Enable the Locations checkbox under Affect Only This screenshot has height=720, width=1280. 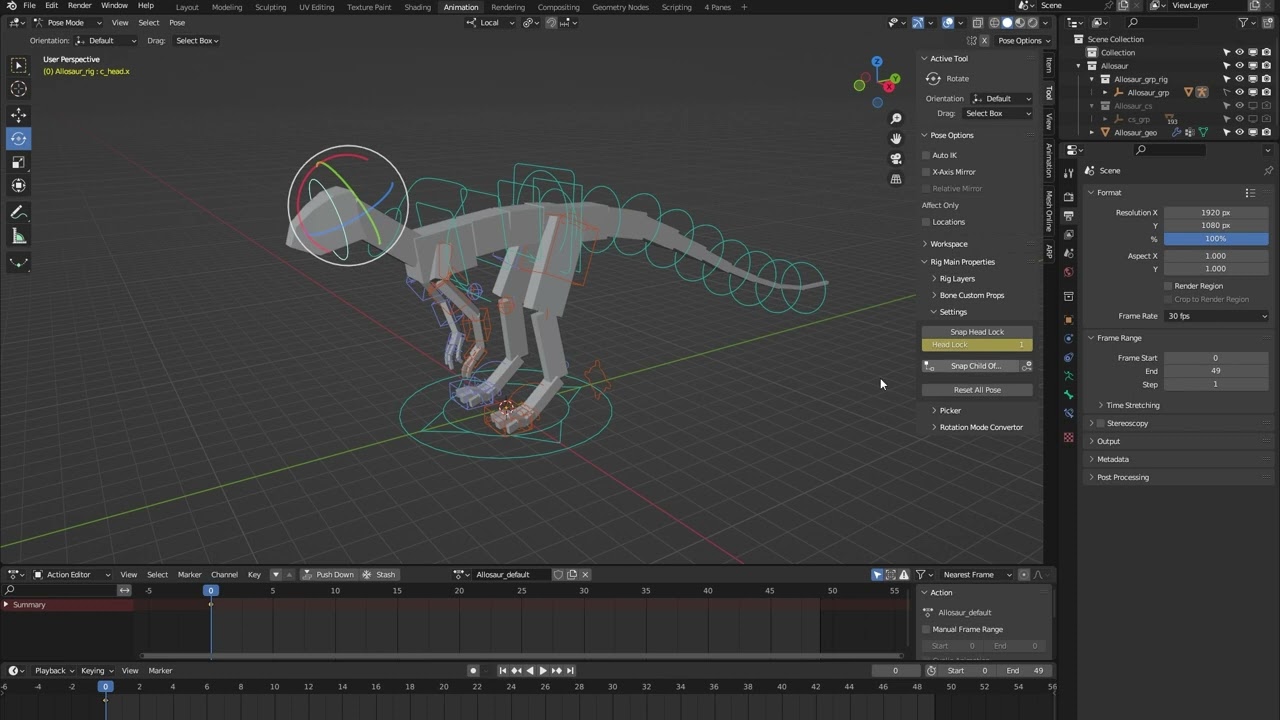pyautogui.click(x=926, y=222)
